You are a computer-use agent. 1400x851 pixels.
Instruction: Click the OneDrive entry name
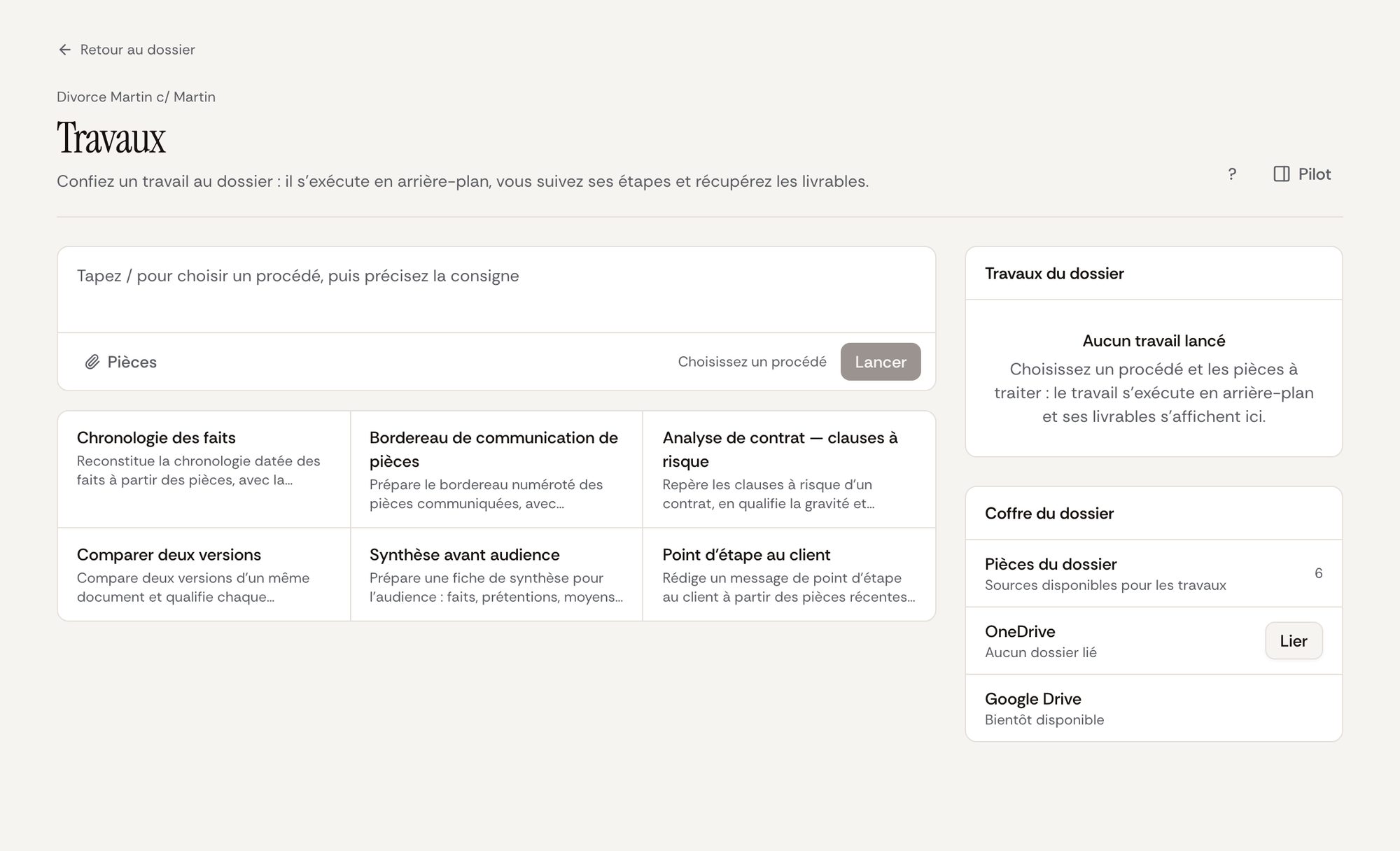(x=1020, y=631)
